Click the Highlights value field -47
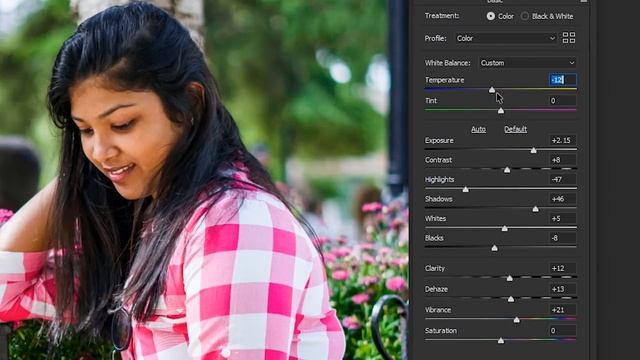Viewport: 640px width, 360px height. coord(562,179)
